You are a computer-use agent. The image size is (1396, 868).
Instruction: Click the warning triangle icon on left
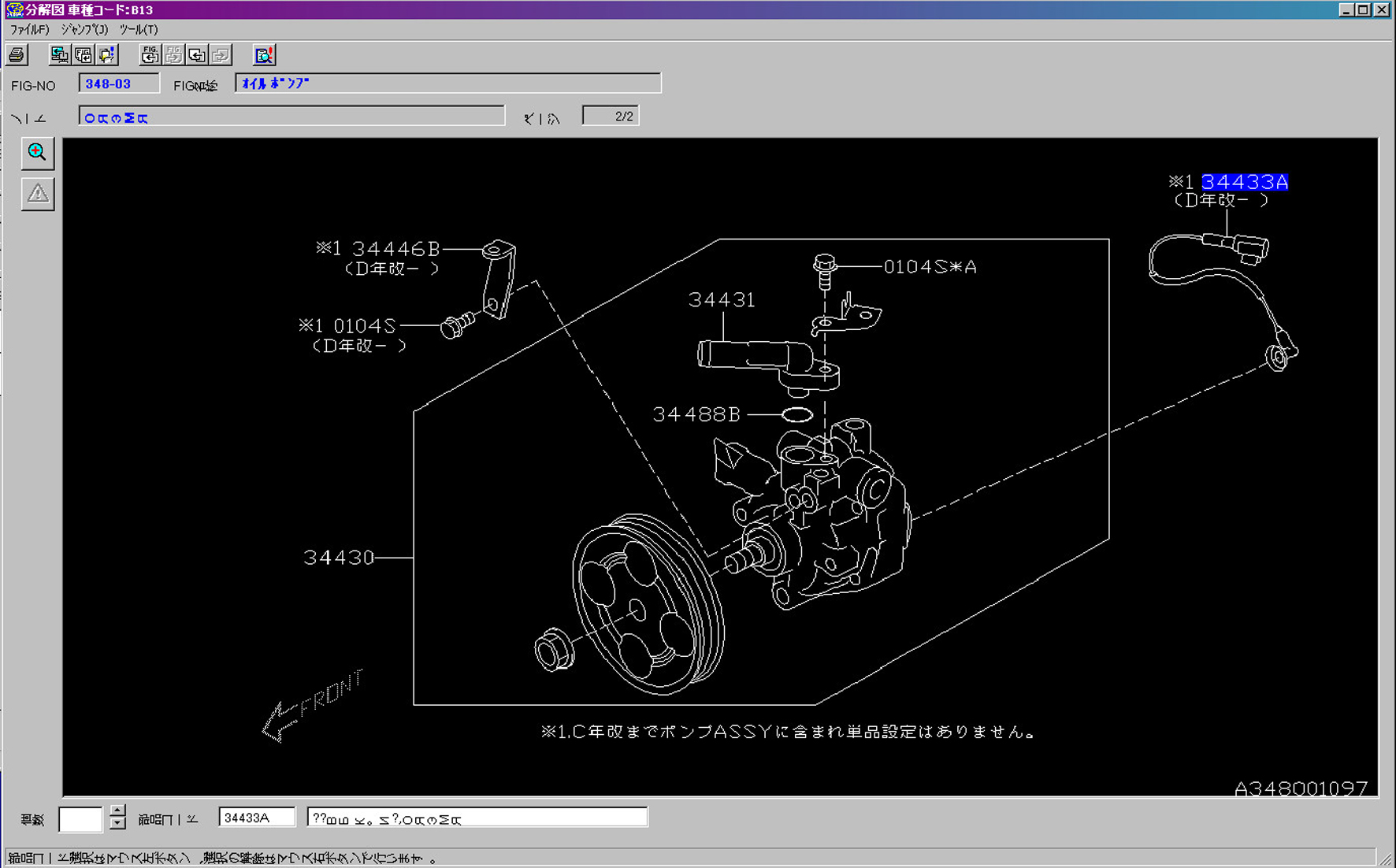(37, 194)
